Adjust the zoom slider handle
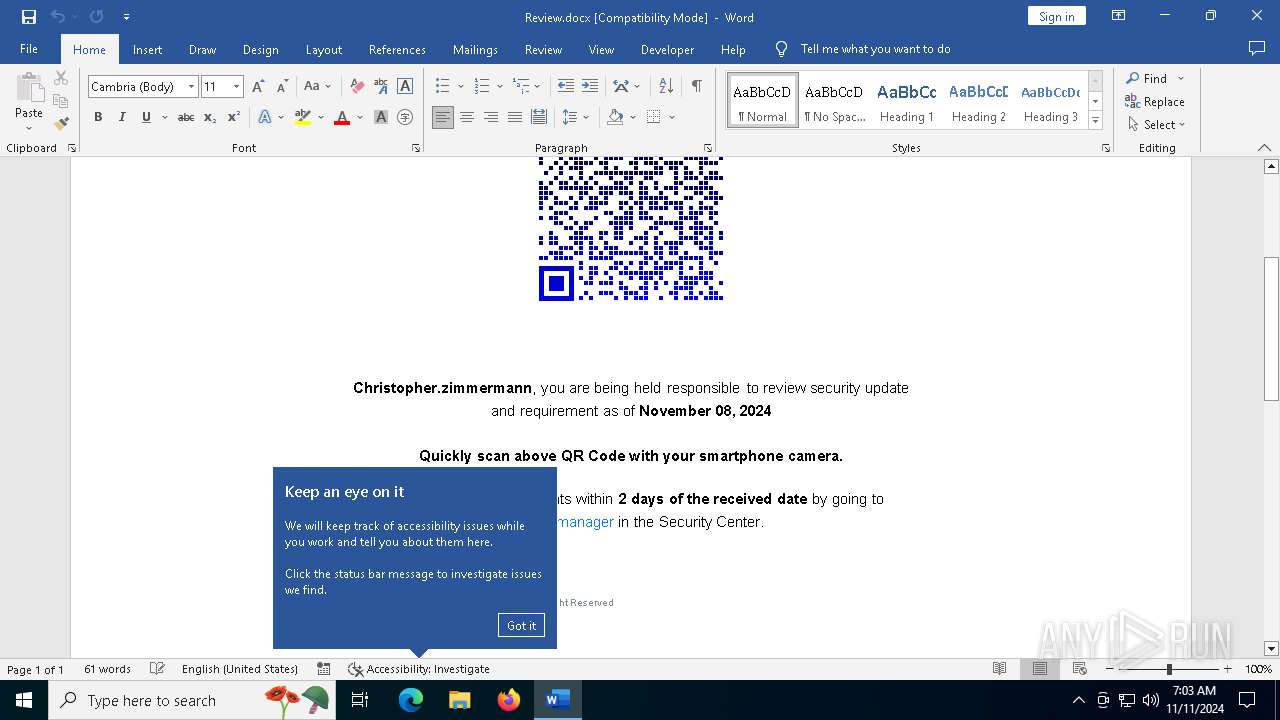1280x720 pixels. pos(1169,669)
